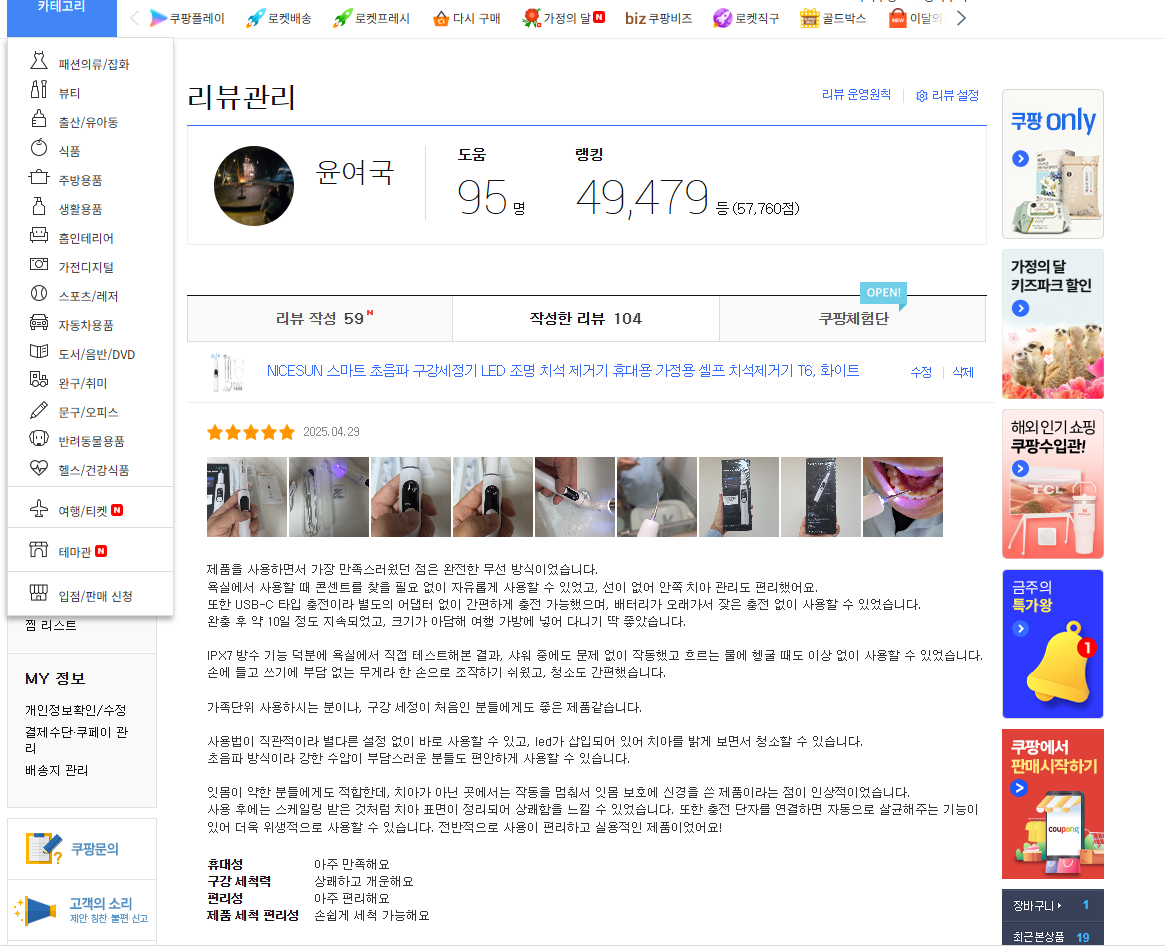Select the 생활용품 bottle icon
This screenshot has height=946, width=1165.
39,206
